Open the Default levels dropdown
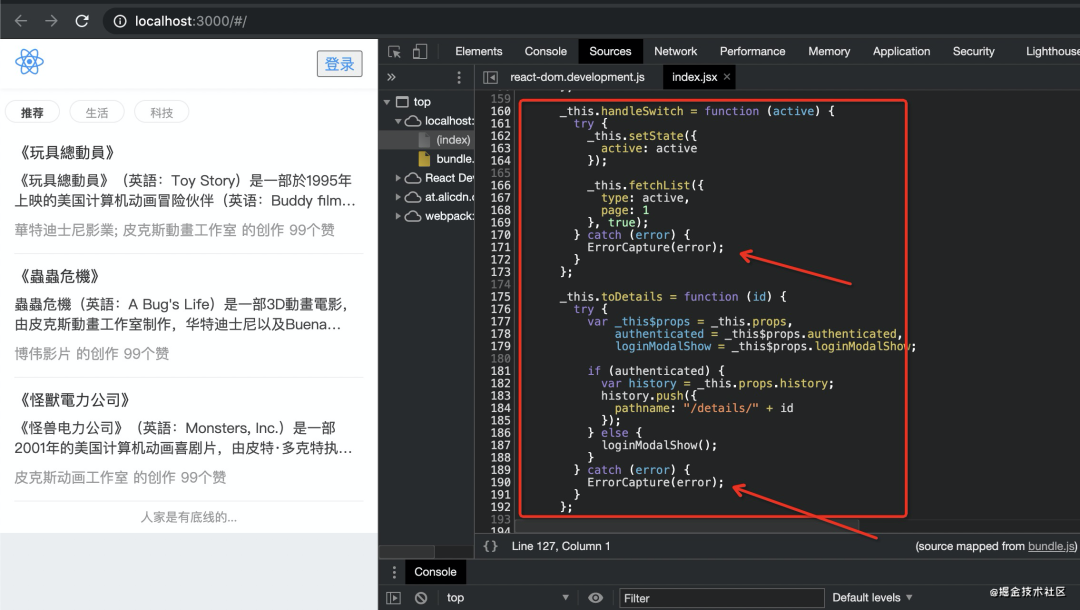The width and height of the screenshot is (1080, 610). (x=872, y=598)
